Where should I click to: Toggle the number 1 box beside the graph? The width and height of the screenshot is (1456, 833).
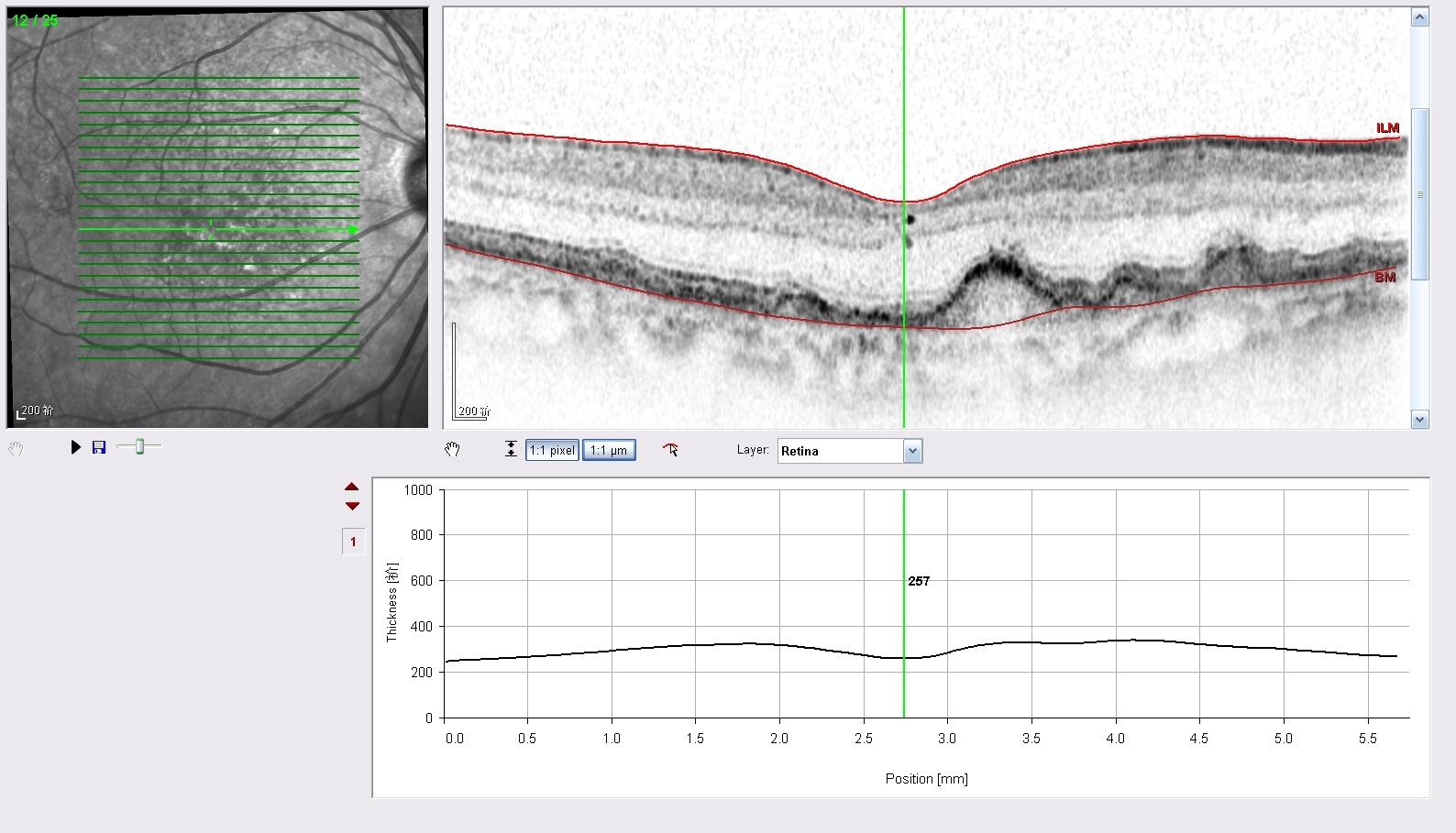click(x=353, y=542)
